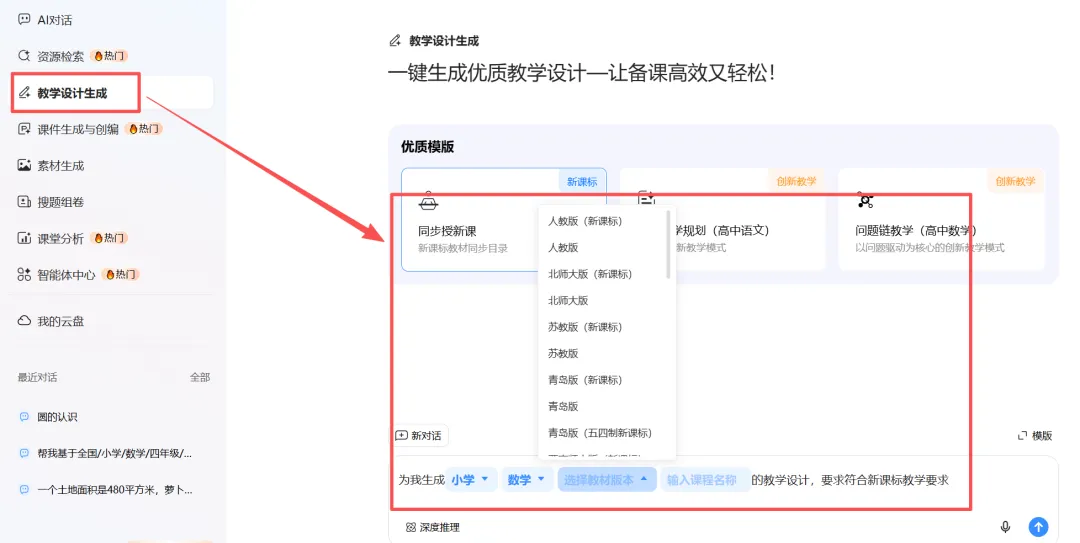This screenshot has height=543, width=1080.
Task: Open the 数学 subject dropdown
Action: 526,480
